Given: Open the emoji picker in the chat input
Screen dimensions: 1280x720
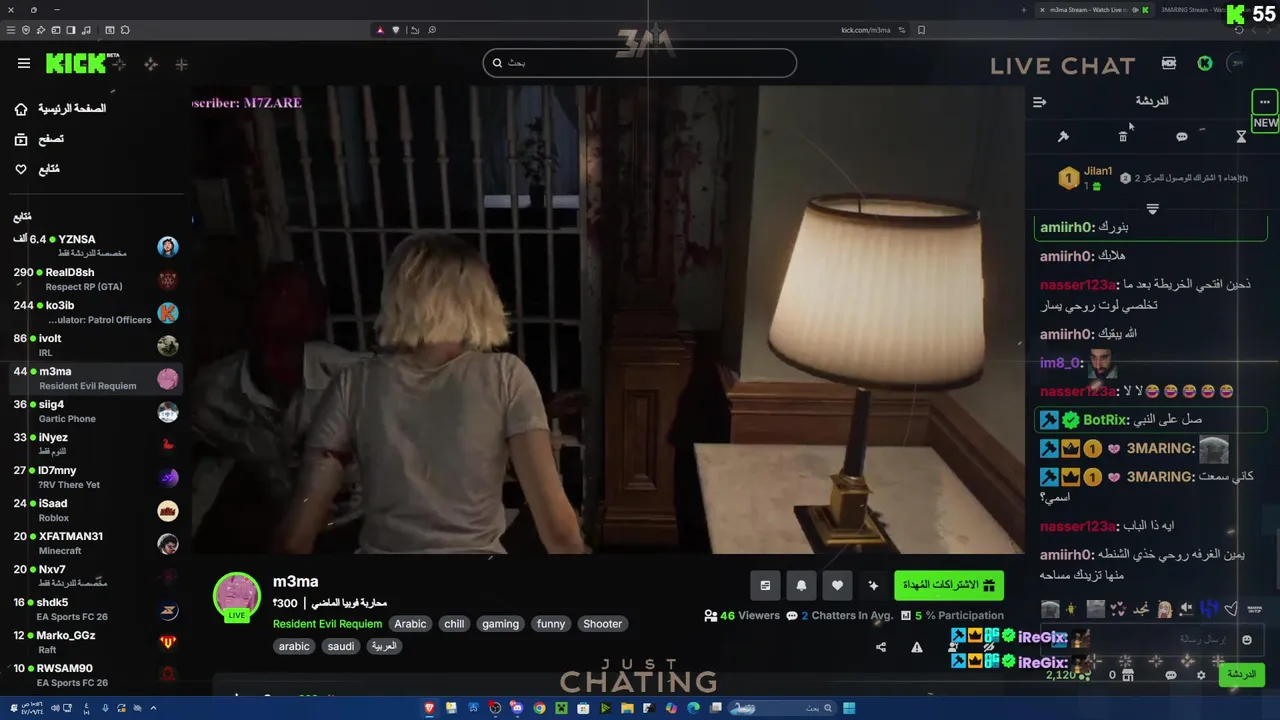Looking at the screenshot, I should pyautogui.click(x=1246, y=640).
